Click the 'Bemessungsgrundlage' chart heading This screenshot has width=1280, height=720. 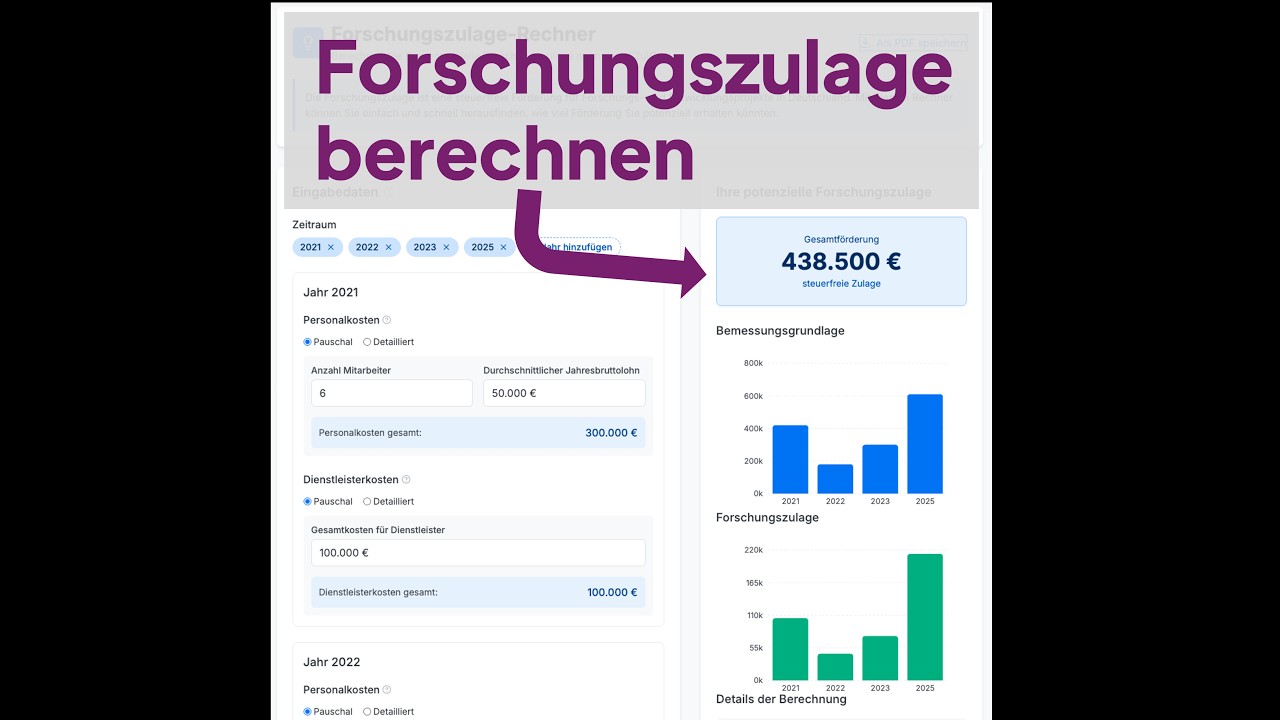coord(780,331)
